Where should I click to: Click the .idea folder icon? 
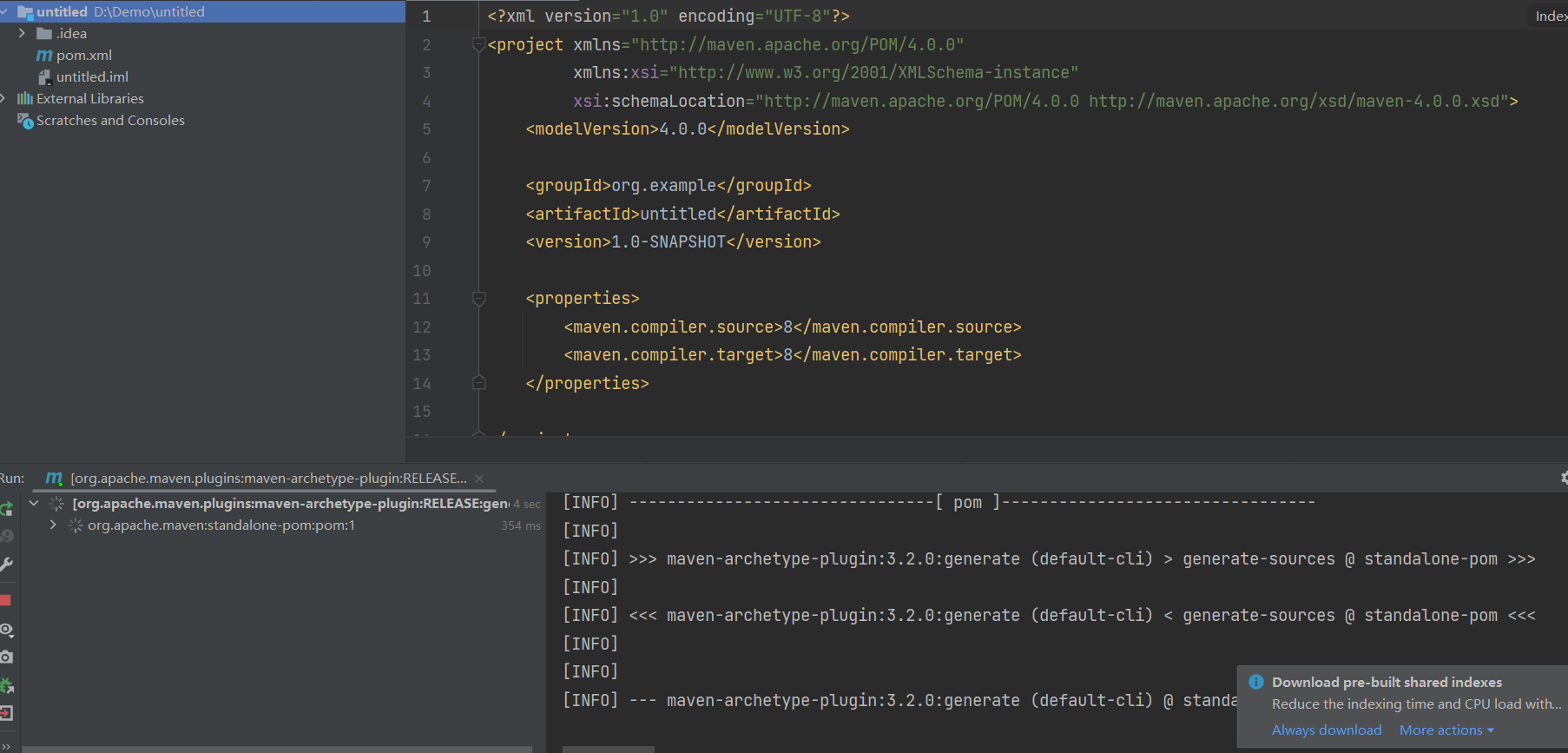(44, 33)
